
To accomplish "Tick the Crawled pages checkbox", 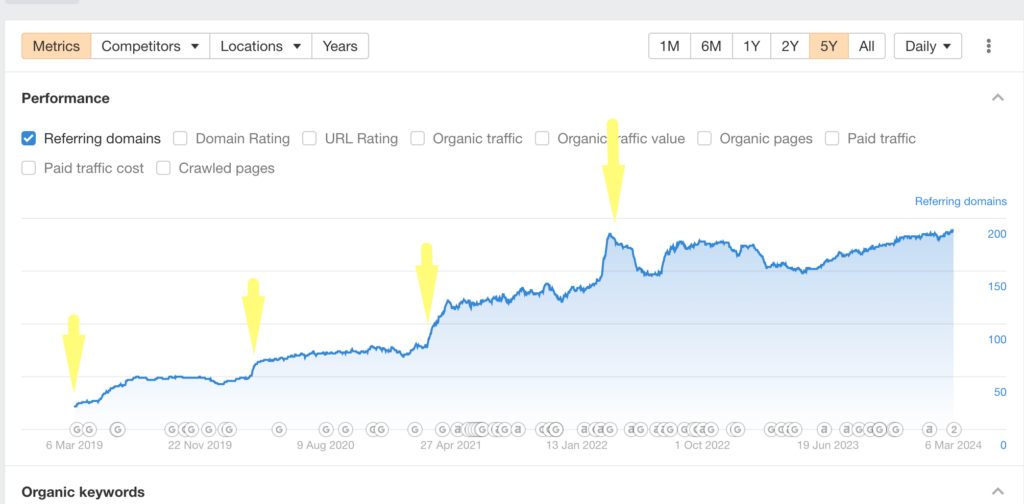I will pos(164,168).
